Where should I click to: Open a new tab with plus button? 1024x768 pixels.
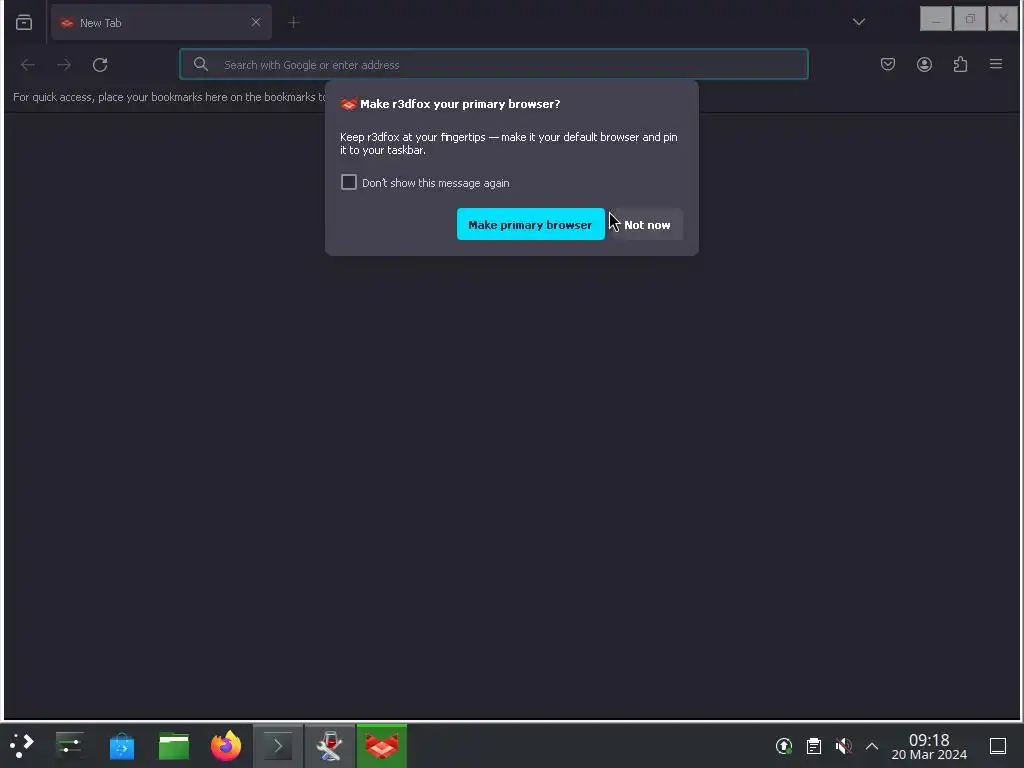click(294, 22)
